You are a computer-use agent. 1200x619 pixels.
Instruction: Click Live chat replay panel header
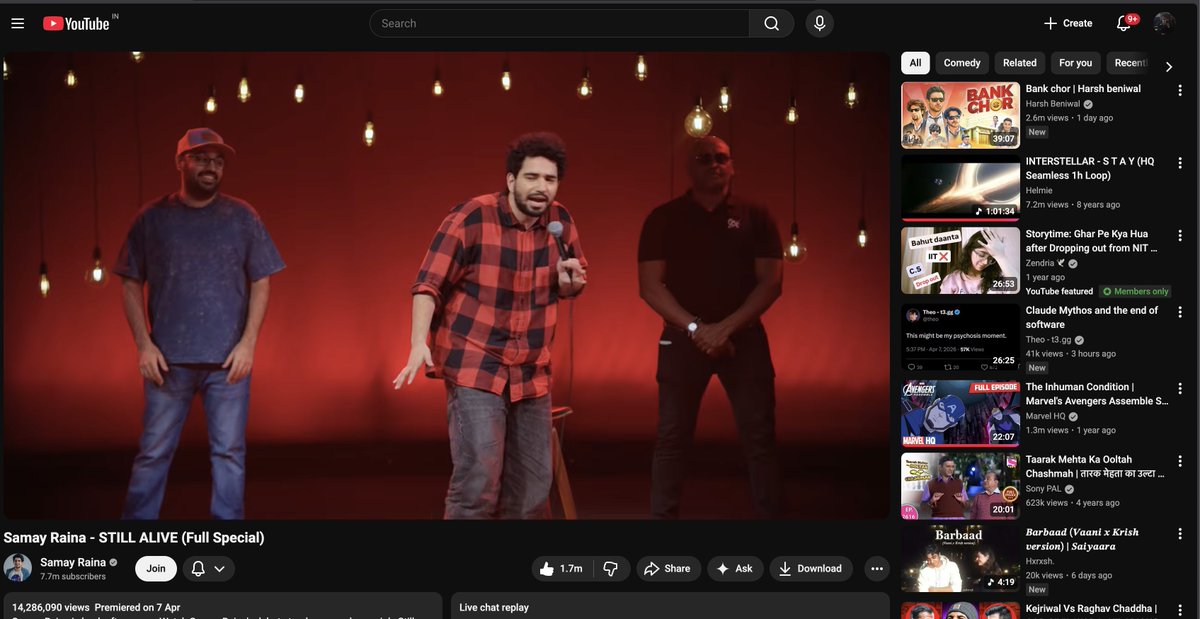[x=670, y=606]
